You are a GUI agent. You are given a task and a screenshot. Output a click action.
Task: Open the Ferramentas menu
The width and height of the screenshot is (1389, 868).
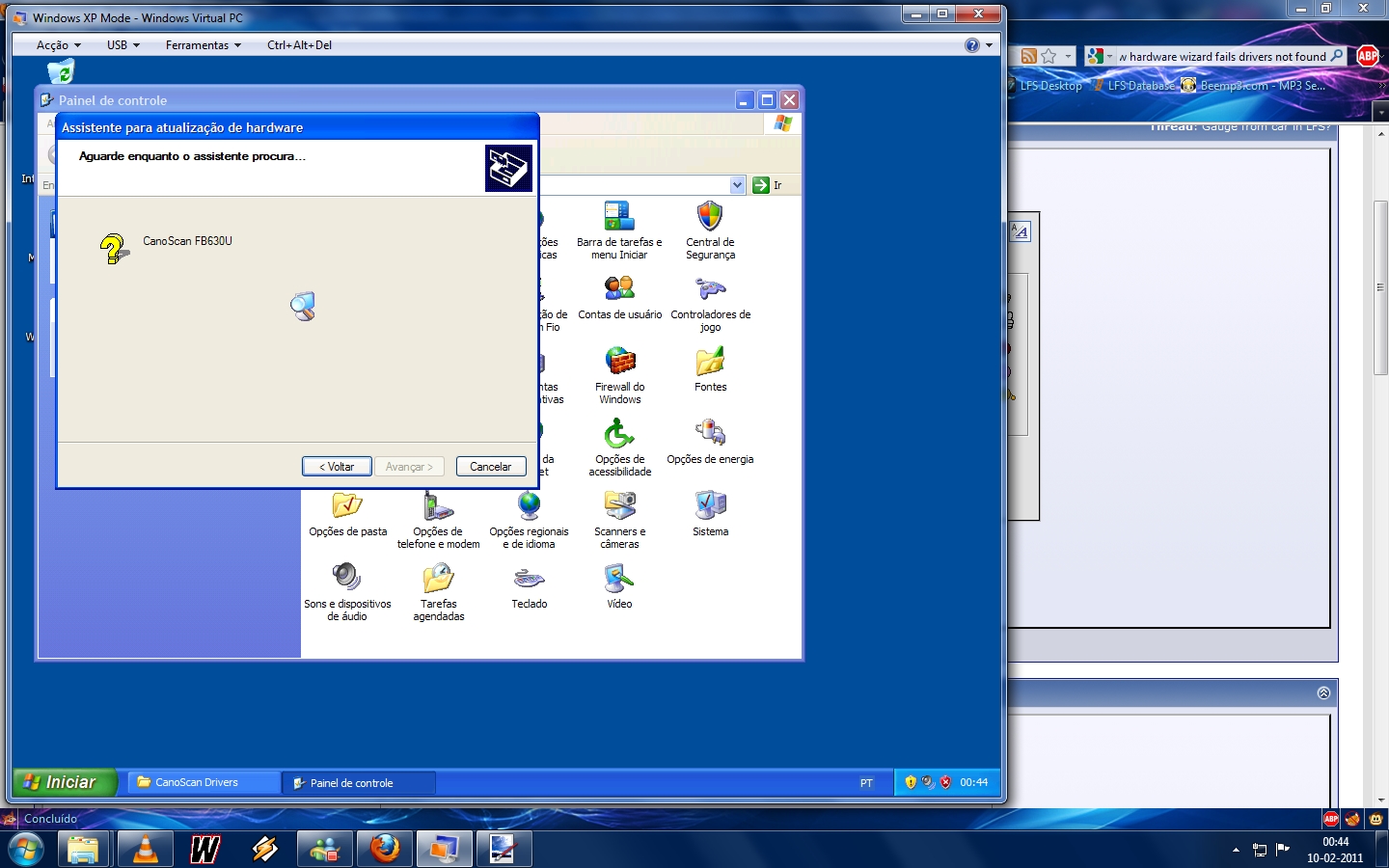pyautogui.click(x=203, y=45)
